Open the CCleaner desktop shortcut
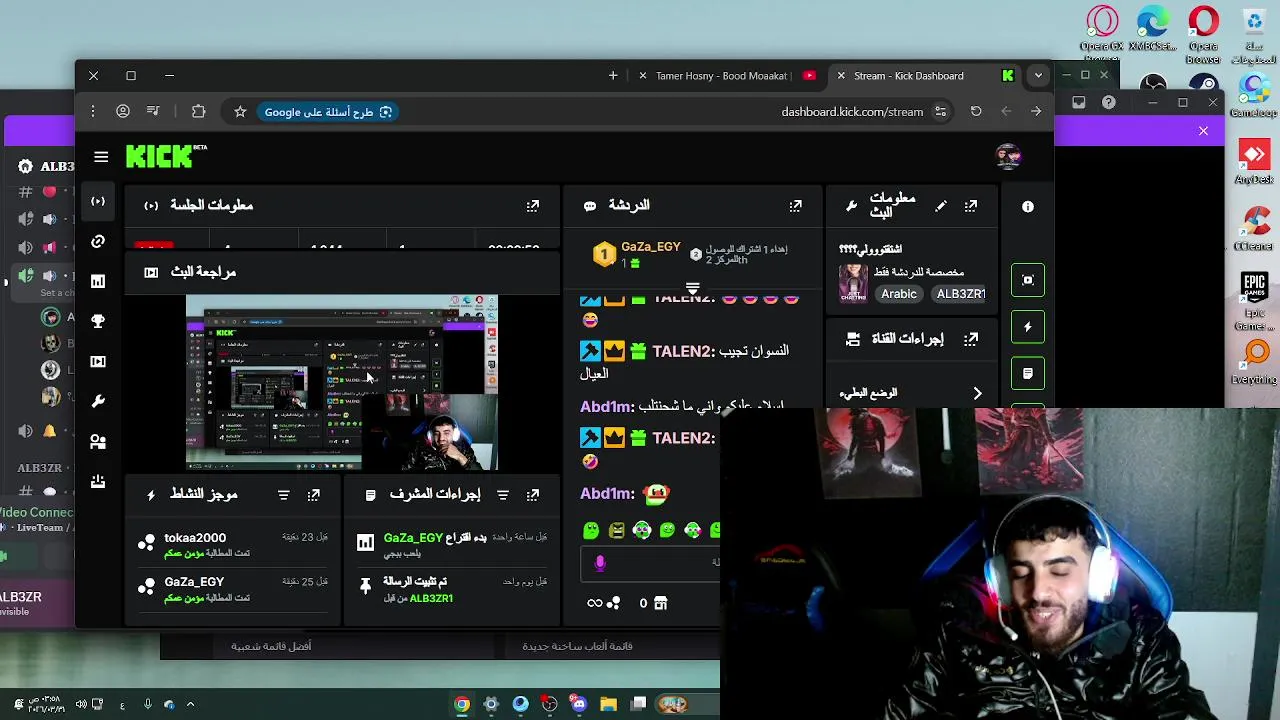1280x720 pixels. (x=1254, y=229)
